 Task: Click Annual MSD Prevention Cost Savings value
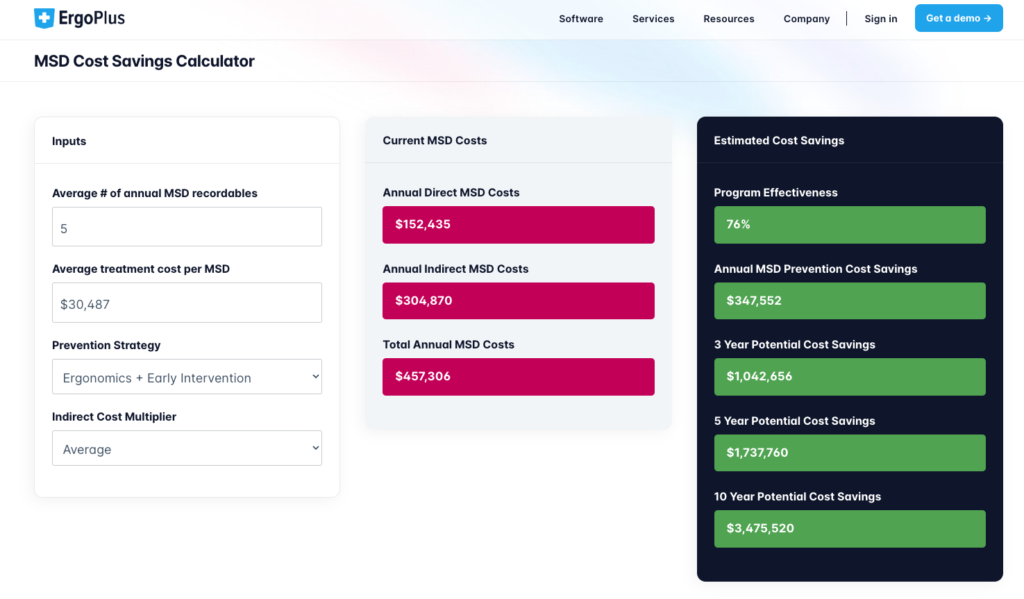(x=849, y=301)
